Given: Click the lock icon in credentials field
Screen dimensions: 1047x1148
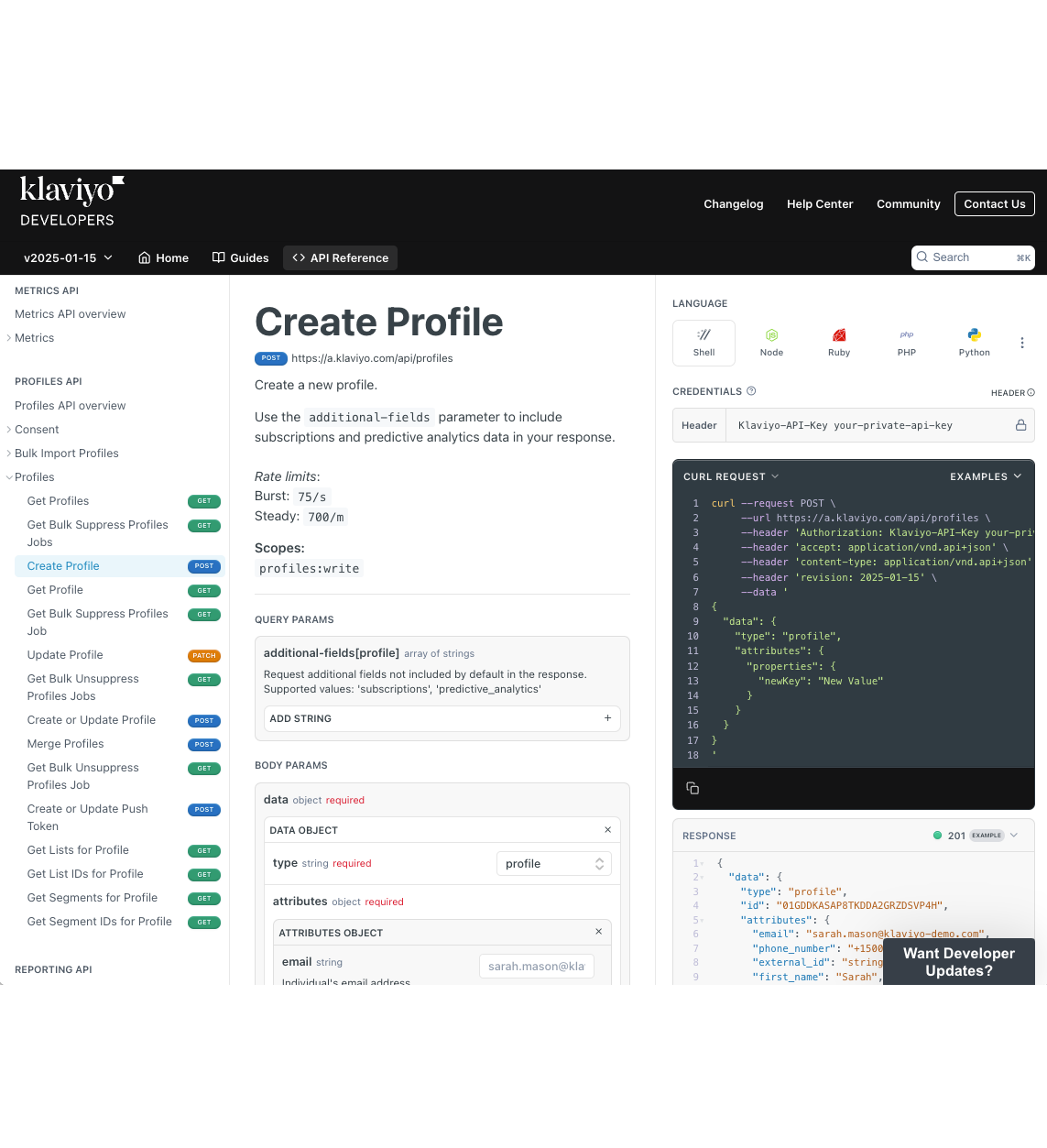Looking at the screenshot, I should [x=1020, y=425].
